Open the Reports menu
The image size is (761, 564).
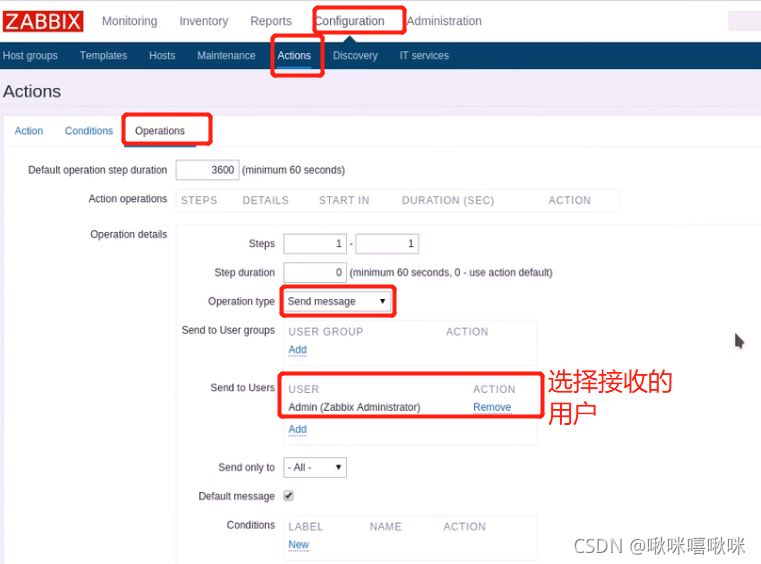tap(271, 21)
